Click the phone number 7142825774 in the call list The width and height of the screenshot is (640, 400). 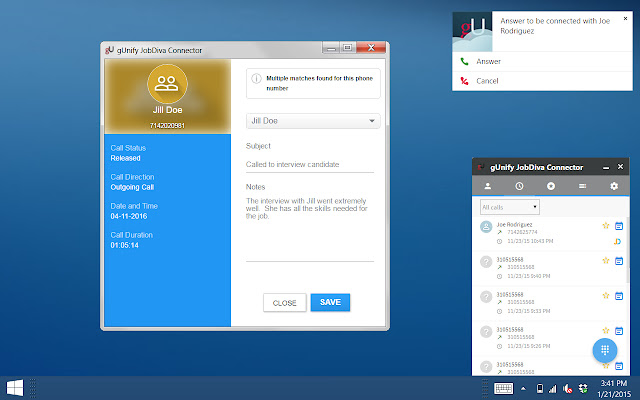click(522, 232)
